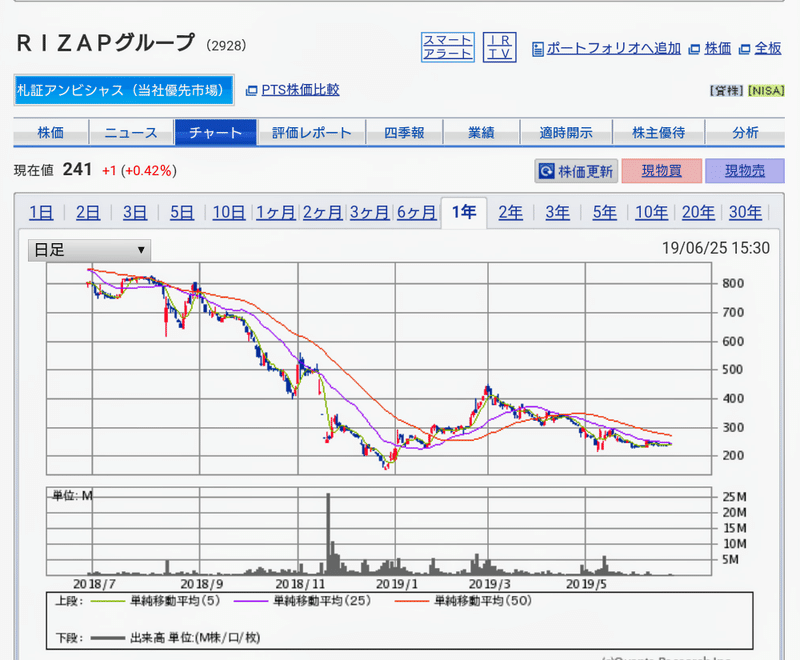Click the 800 price axis label
The image size is (800, 660).
tap(733, 284)
